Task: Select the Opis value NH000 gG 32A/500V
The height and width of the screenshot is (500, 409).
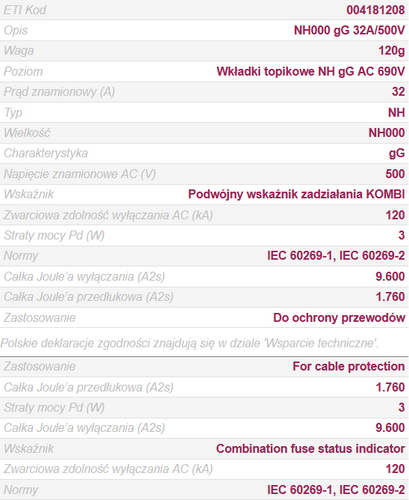Action: click(x=349, y=30)
